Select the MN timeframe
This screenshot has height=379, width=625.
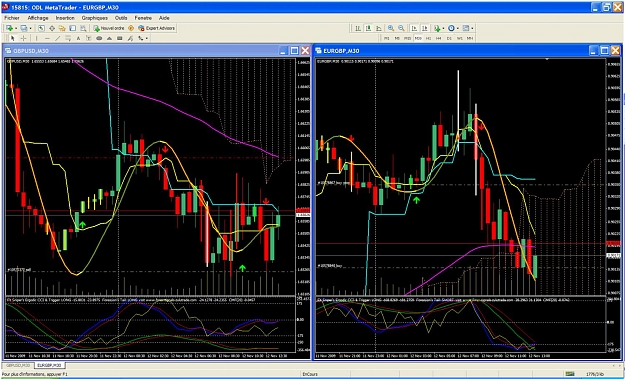coord(470,38)
